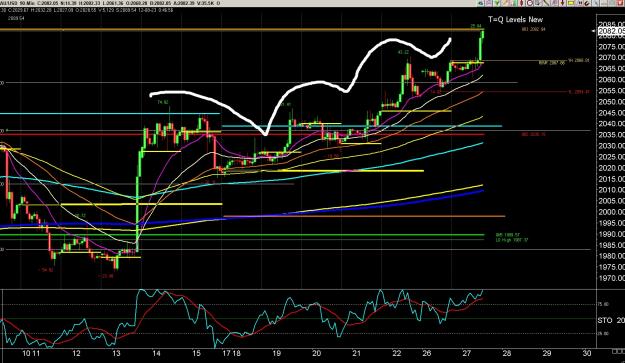Screen dimensions: 625x363
Task: Click the 75.00 stochastic level label
Action: (x=603, y=304)
